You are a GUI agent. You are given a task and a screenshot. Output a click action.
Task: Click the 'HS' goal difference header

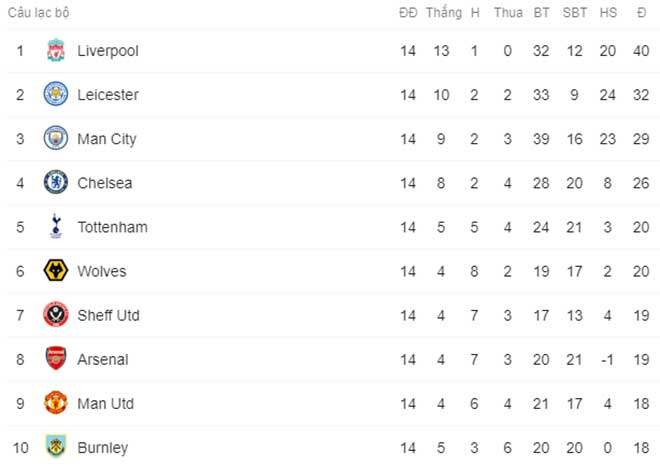[608, 13]
